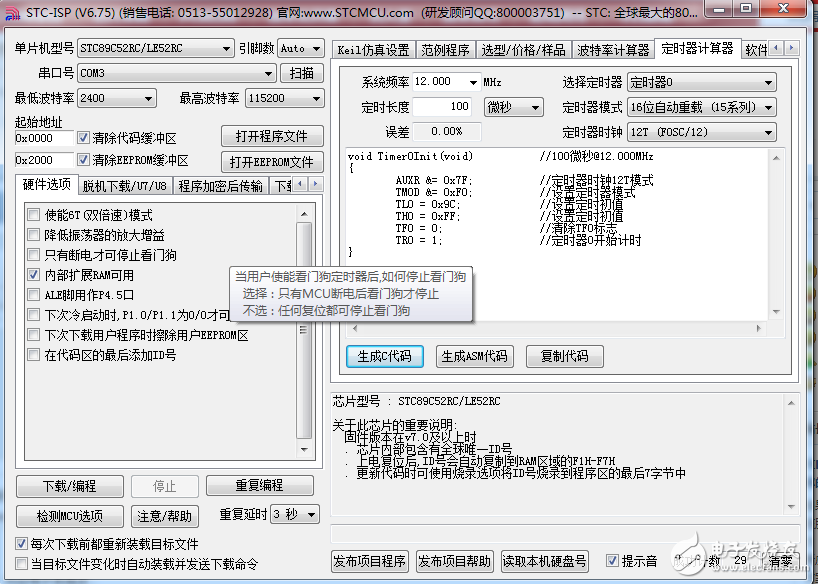
Task: Uncheck 内部扩展RAM可用 checkbox
Action: pos(33,275)
